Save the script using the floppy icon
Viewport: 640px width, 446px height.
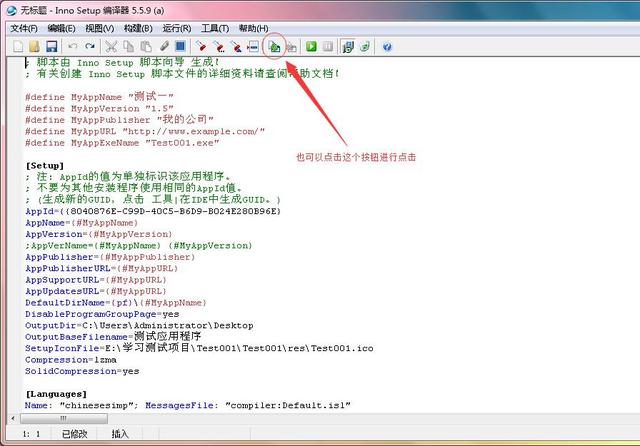[x=51, y=47]
